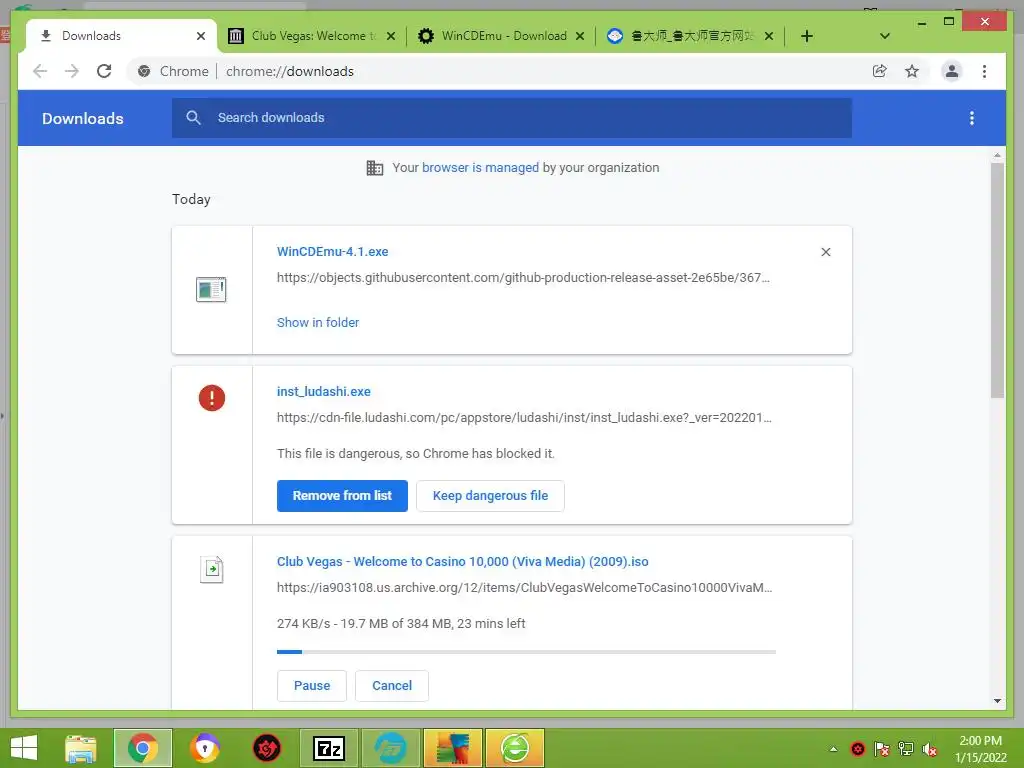Click the managed organization building icon
The width and height of the screenshot is (1024, 768).
(375, 168)
